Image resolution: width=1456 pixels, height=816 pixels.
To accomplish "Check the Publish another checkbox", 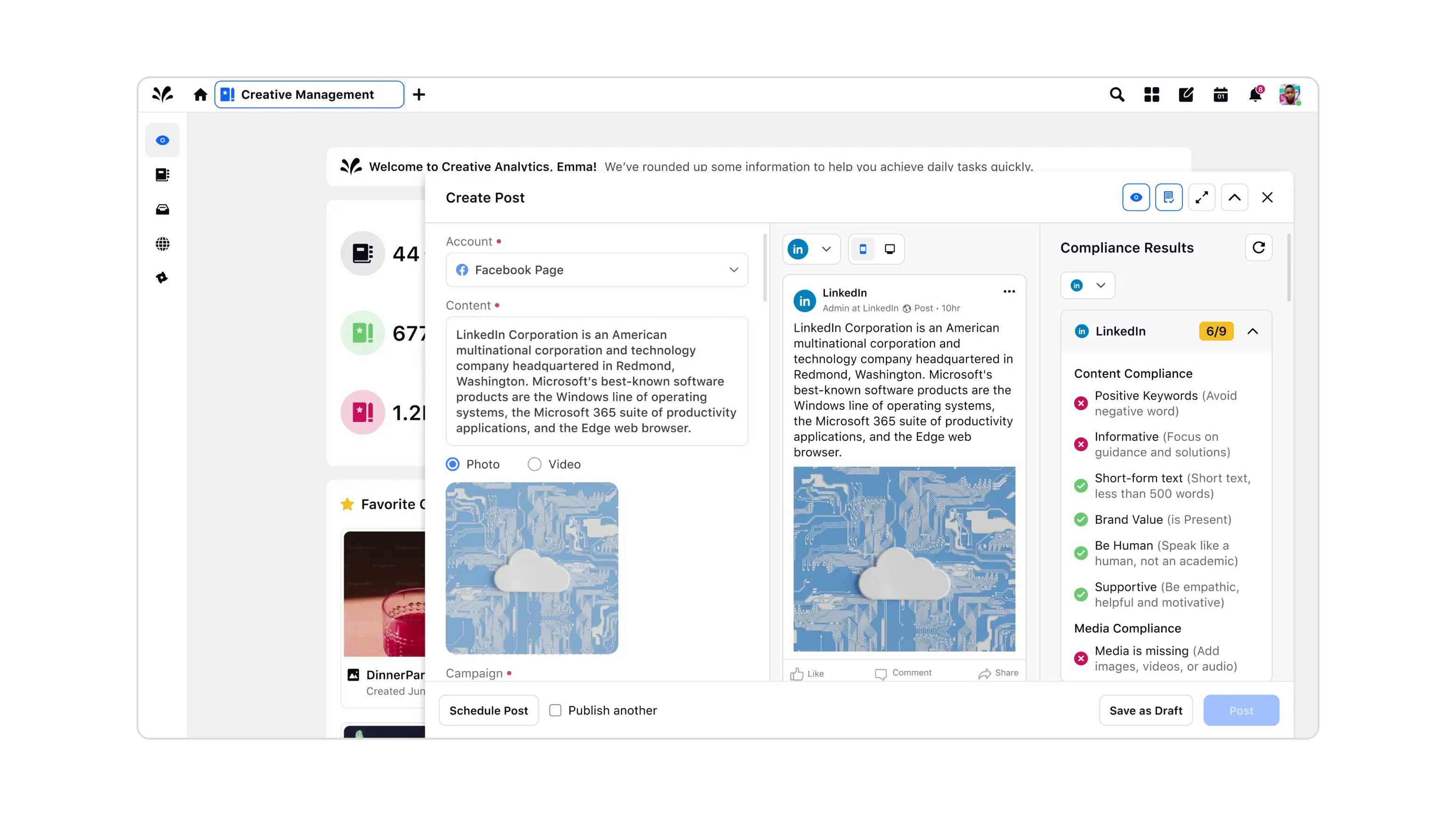I will pos(556,710).
